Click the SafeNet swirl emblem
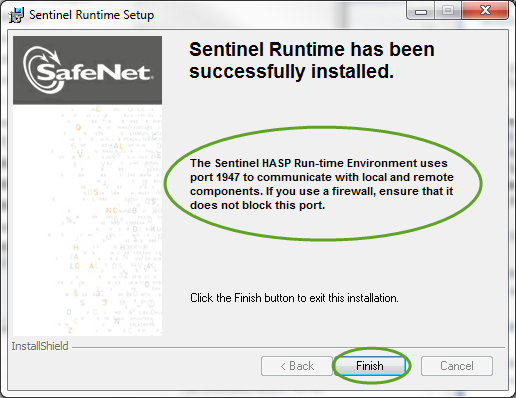 click(x=42, y=70)
